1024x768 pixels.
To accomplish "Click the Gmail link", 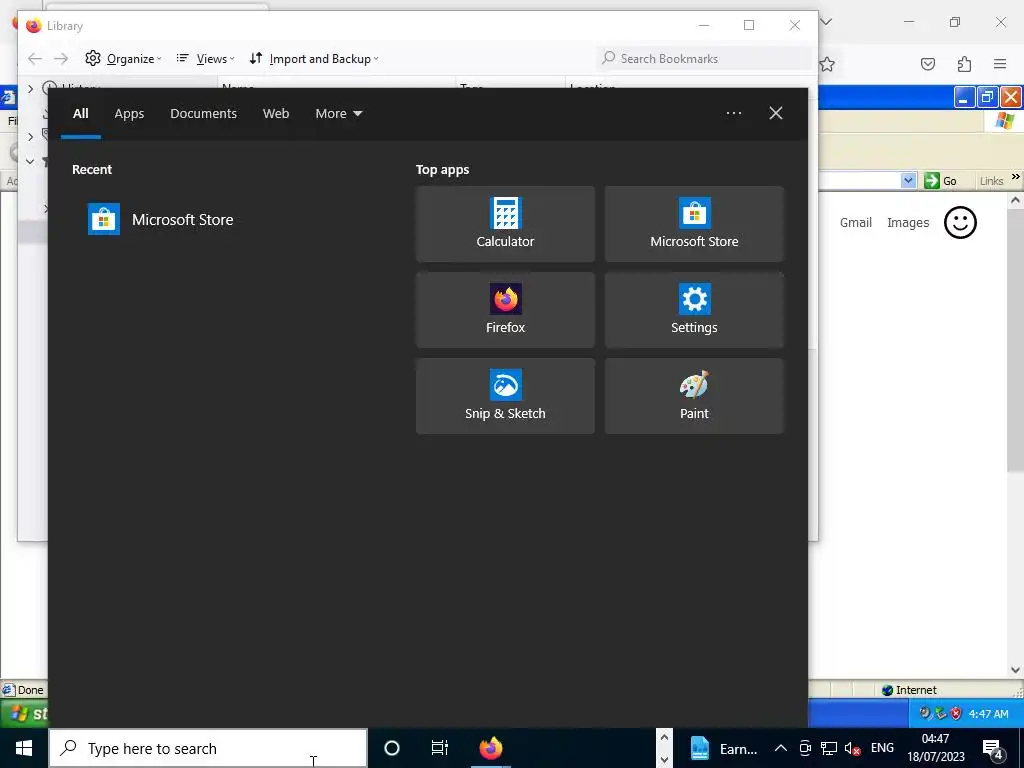I will (x=856, y=223).
